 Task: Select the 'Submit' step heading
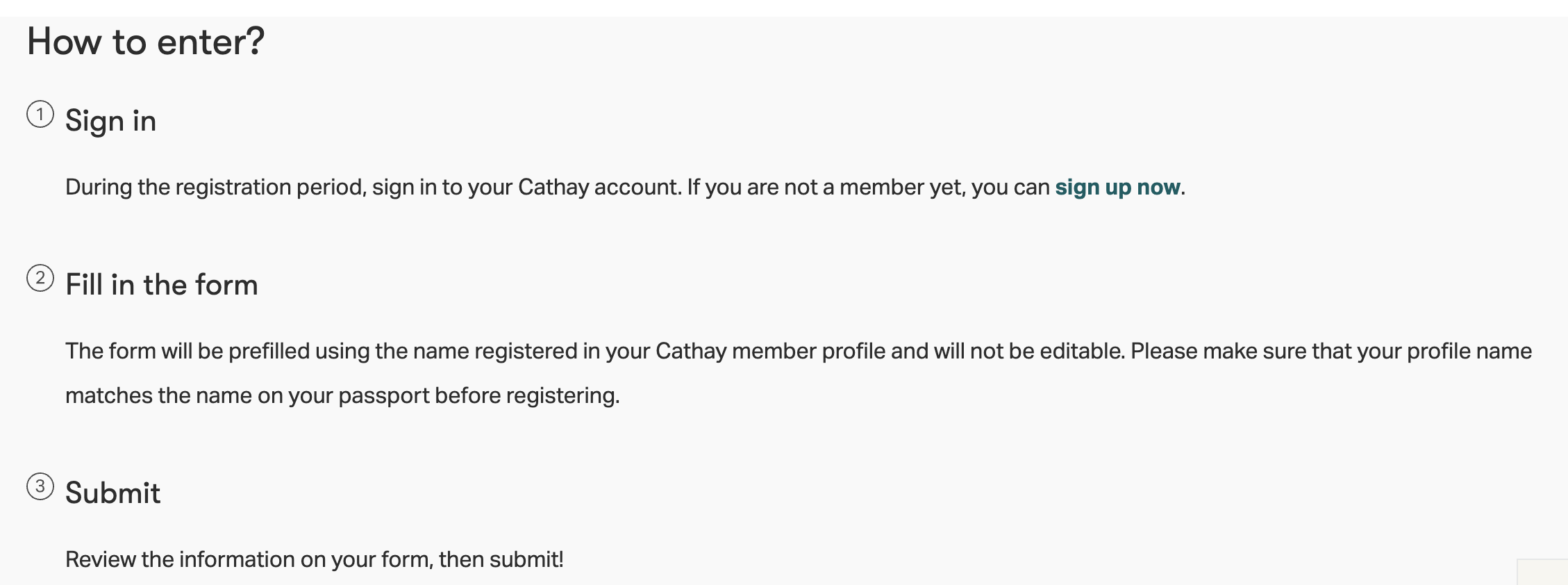tap(112, 493)
